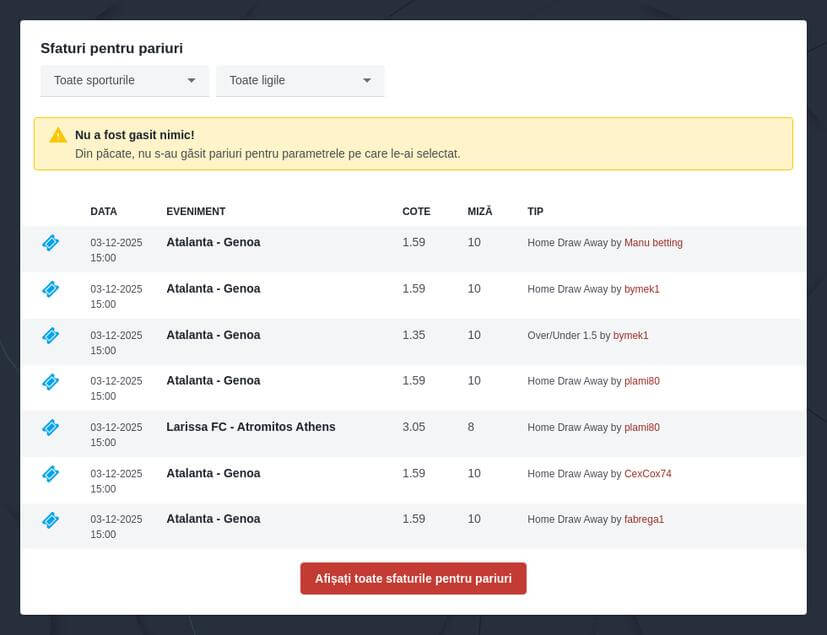
Task: Click ticket icon in Over/Under 1.5 row
Action: coord(50,335)
